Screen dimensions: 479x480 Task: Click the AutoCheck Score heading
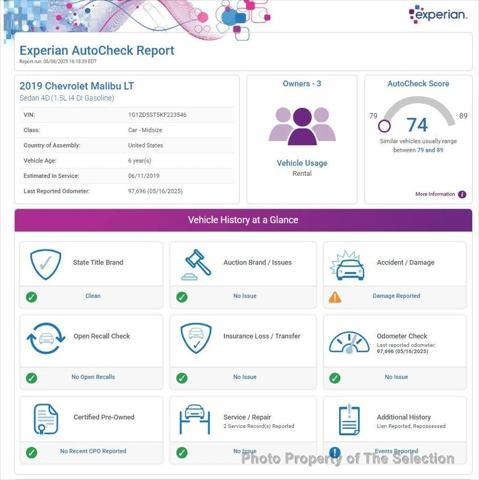coord(418,84)
